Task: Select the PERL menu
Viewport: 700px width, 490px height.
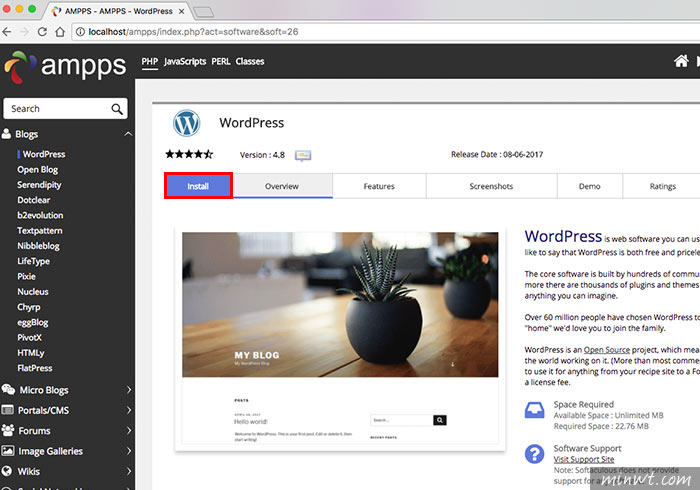Action: tap(221, 62)
